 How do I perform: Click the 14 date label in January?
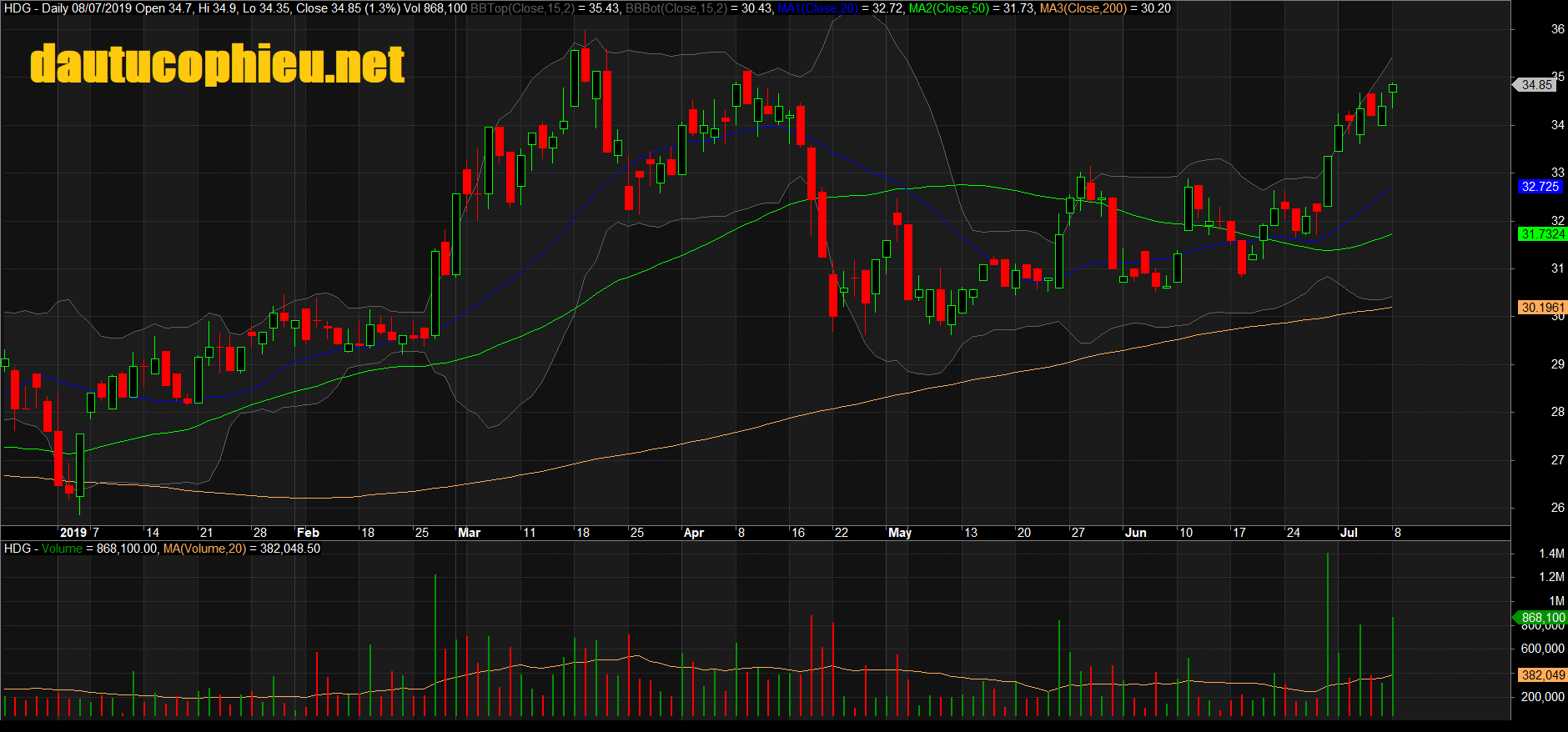tap(152, 533)
